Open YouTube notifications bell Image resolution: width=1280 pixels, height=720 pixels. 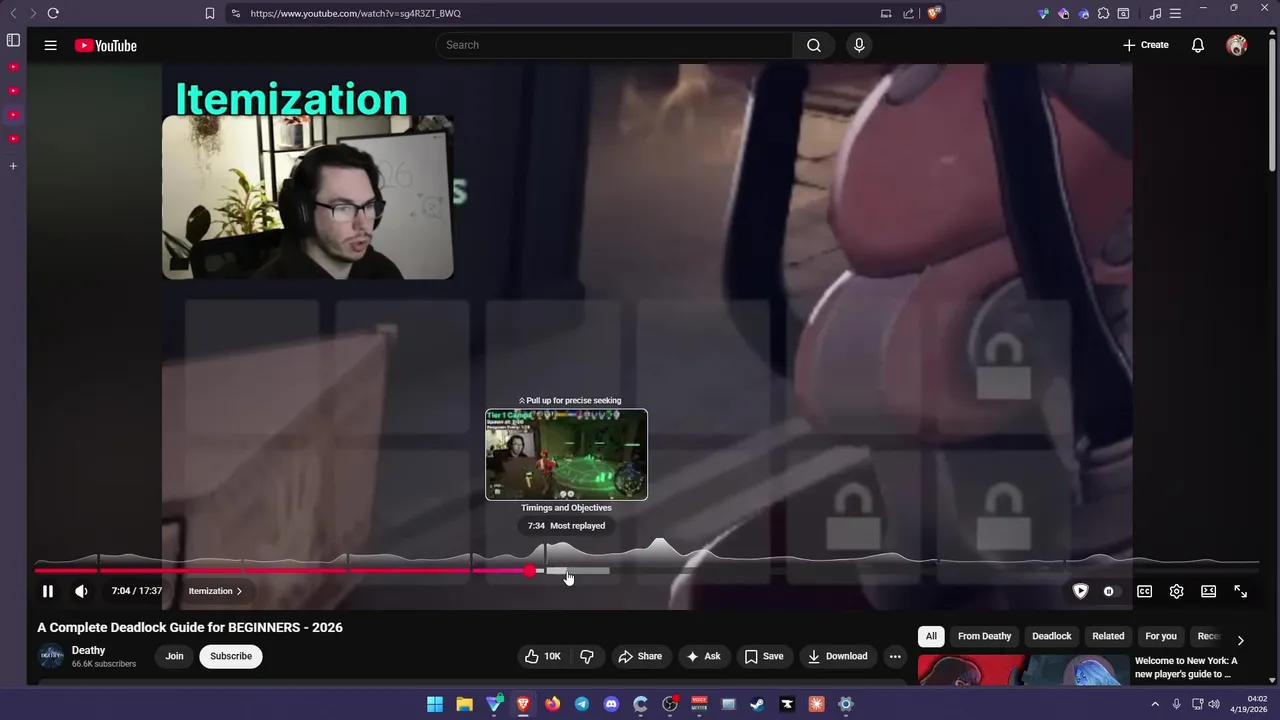click(1197, 45)
